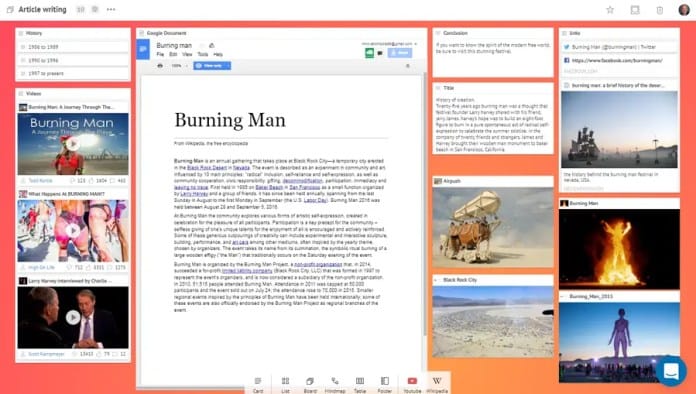Open the Burning Man Twitter link card
The height and width of the screenshot is (394, 696).
[x=619, y=47]
